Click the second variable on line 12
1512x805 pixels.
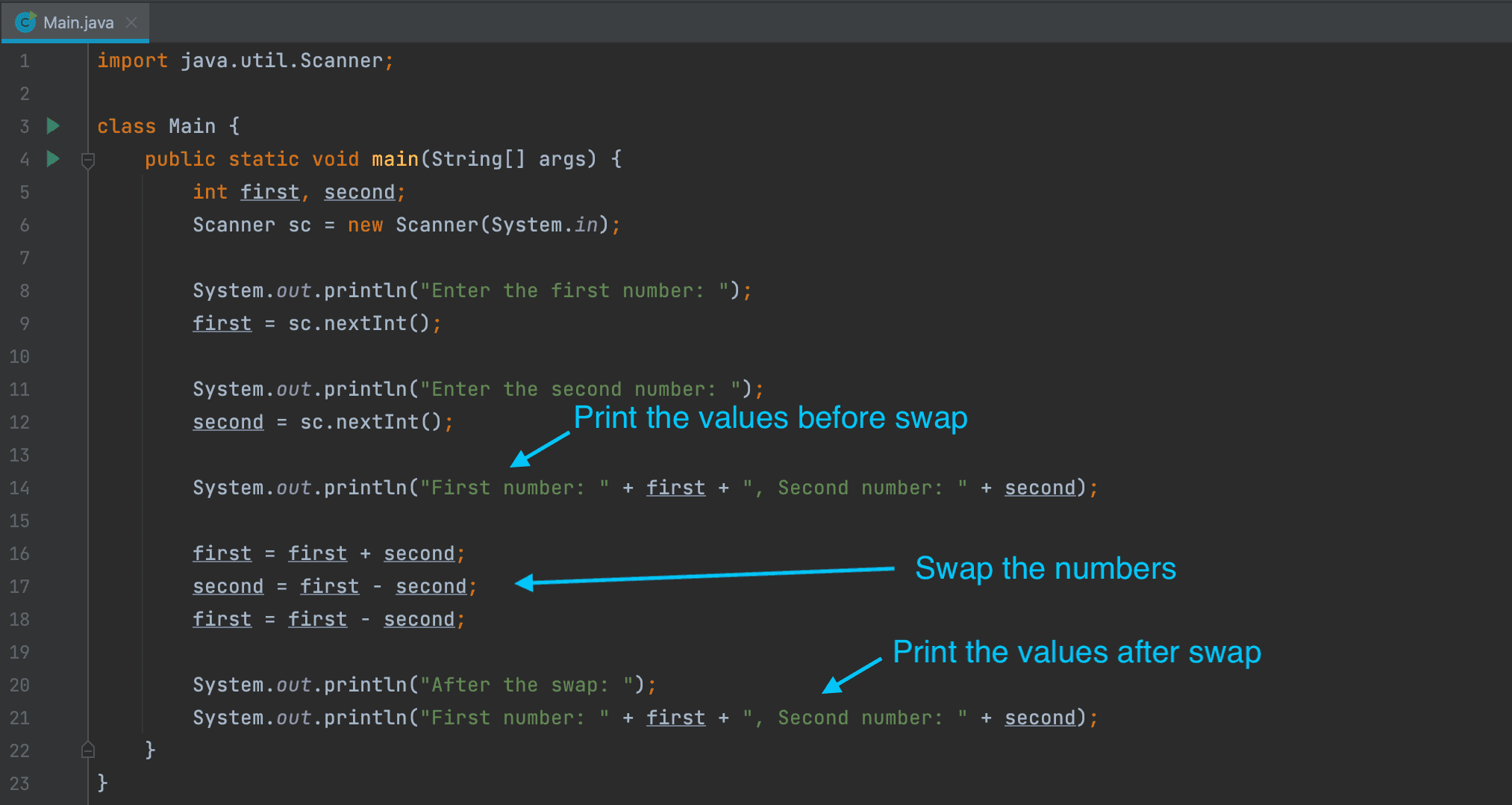pyautogui.click(x=228, y=422)
